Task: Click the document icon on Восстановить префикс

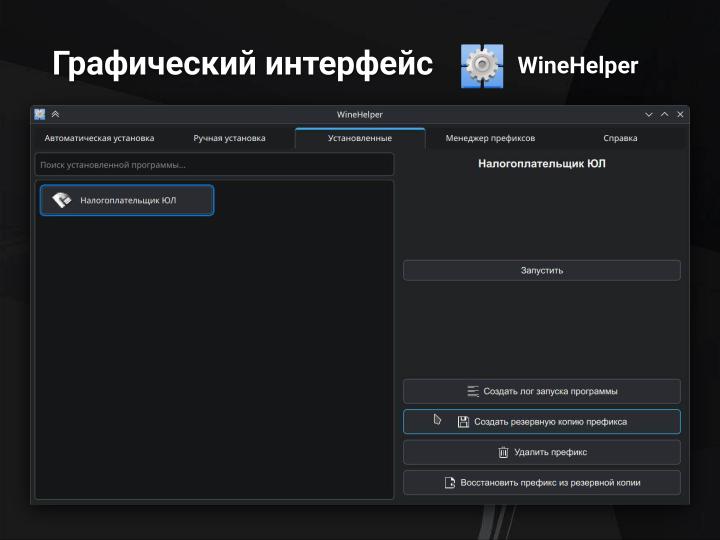Action: [450, 483]
